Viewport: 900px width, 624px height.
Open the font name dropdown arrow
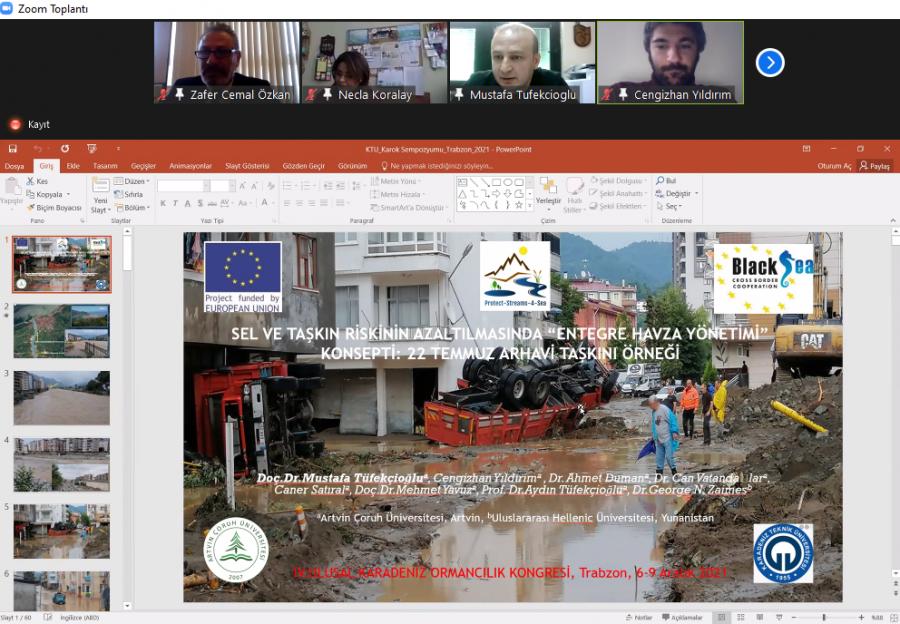coord(206,185)
